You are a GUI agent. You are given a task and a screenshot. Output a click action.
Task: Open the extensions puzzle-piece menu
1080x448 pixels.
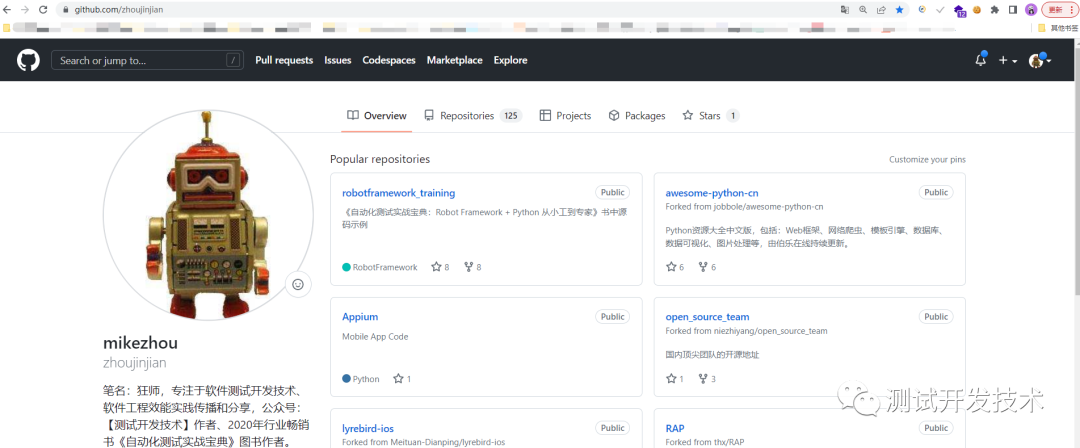click(995, 10)
